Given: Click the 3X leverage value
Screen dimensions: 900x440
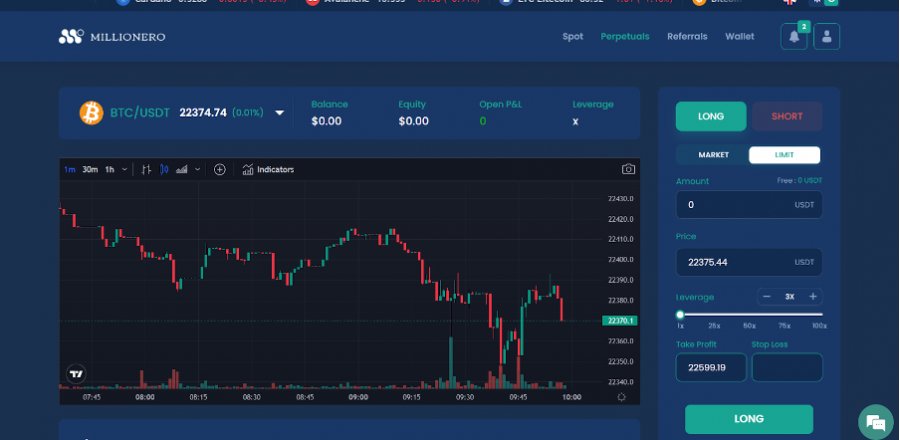Looking at the screenshot, I should (790, 297).
